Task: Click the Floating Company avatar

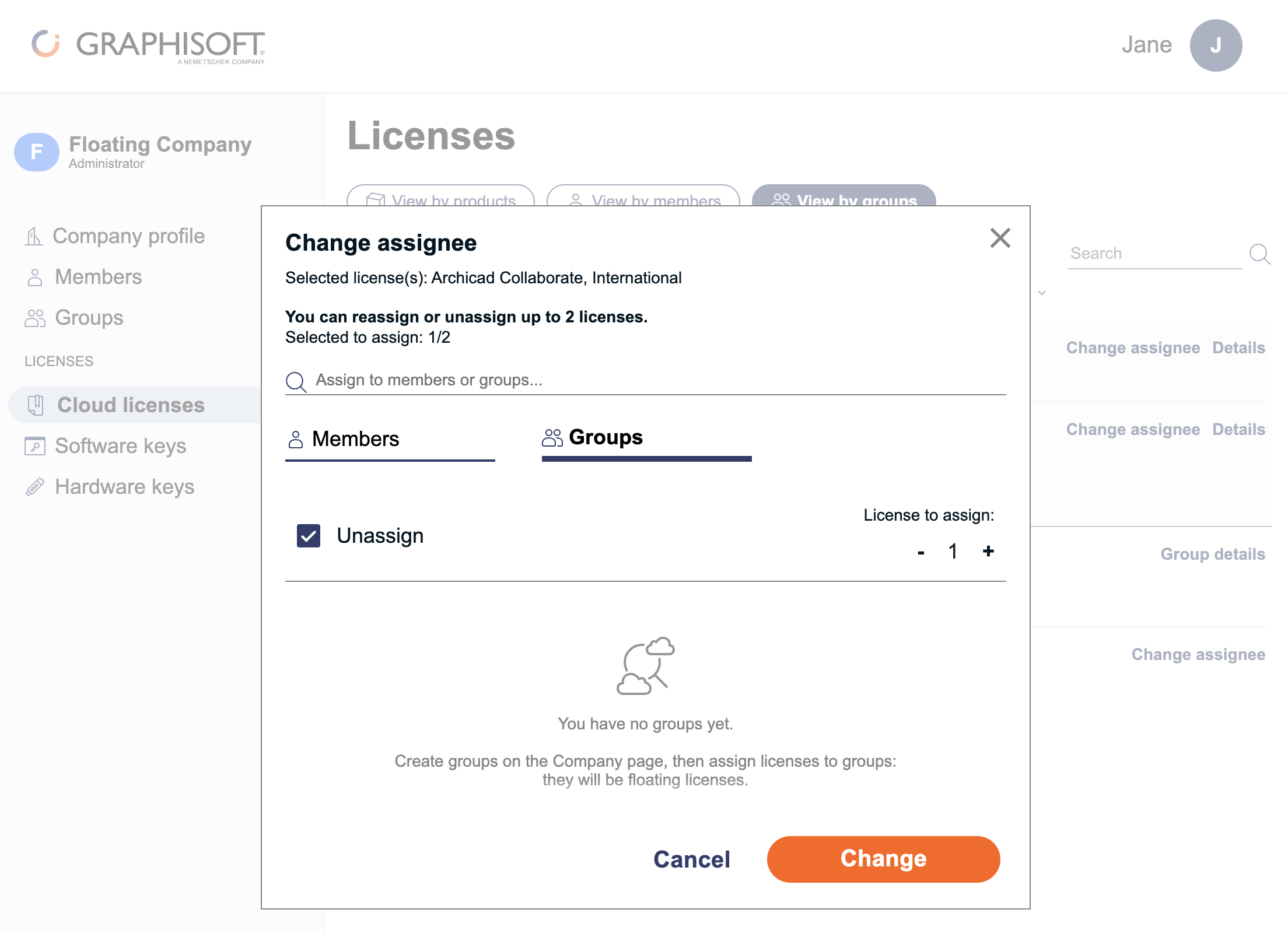Action: (x=37, y=152)
